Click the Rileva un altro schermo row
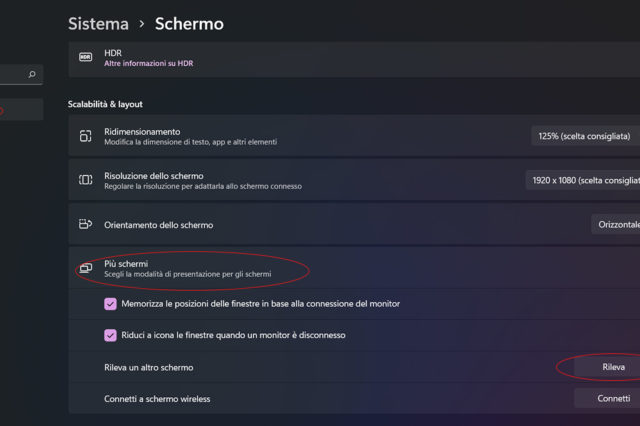Image resolution: width=640 pixels, height=426 pixels. tap(300, 367)
